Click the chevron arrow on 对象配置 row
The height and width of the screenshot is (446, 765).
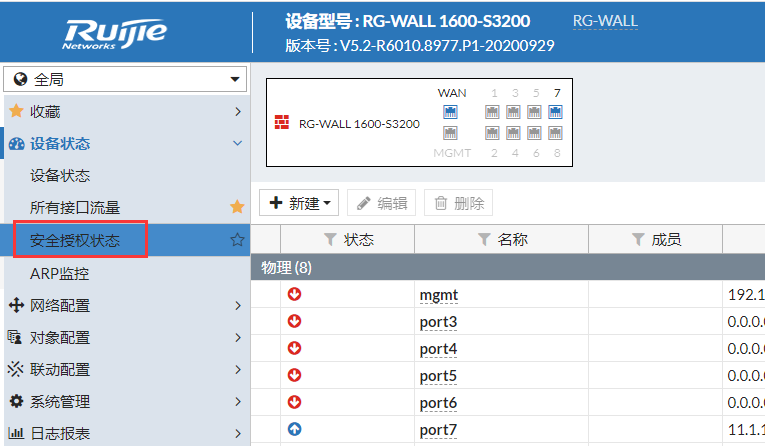point(238,338)
